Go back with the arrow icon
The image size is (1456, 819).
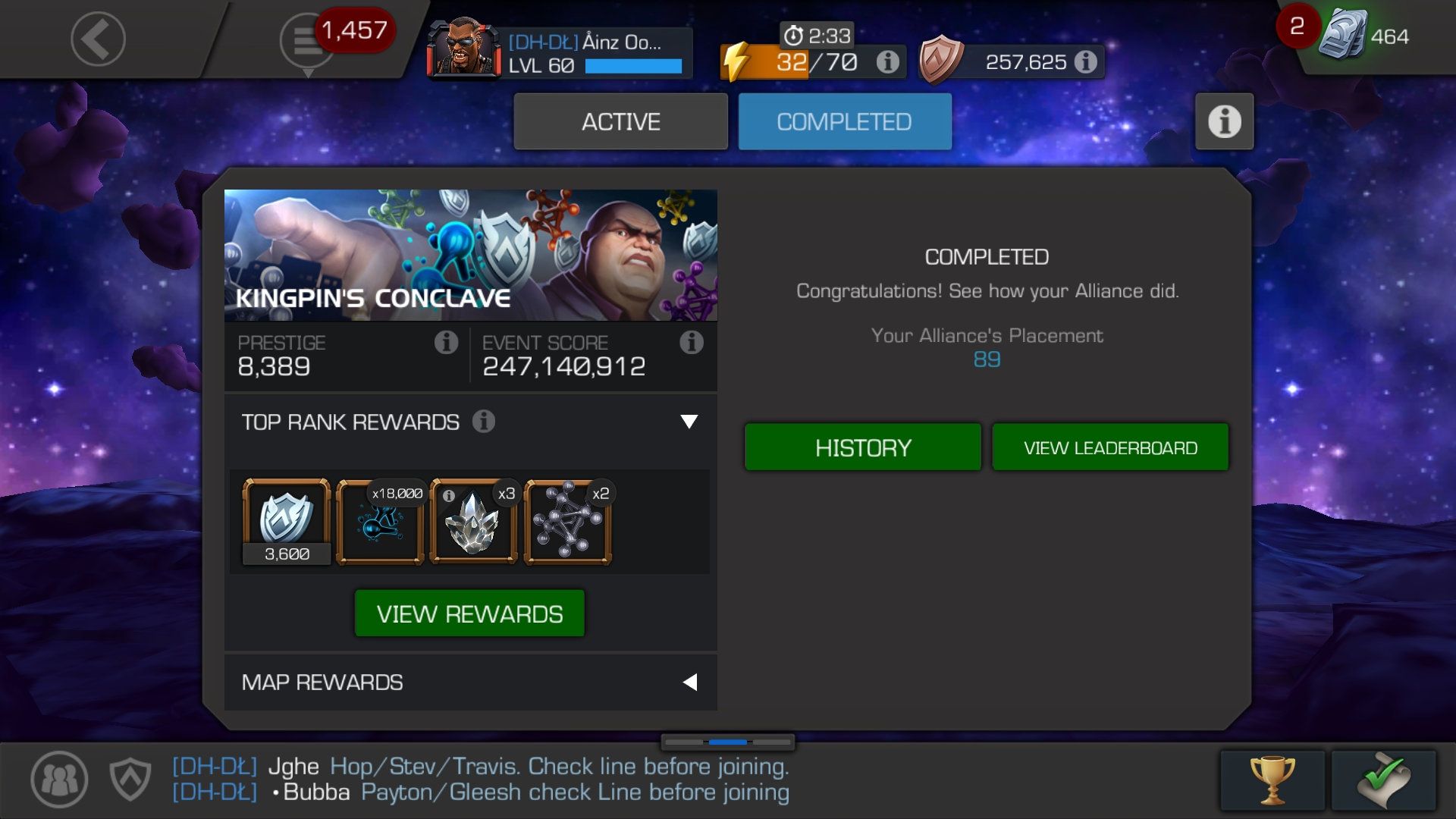click(98, 38)
